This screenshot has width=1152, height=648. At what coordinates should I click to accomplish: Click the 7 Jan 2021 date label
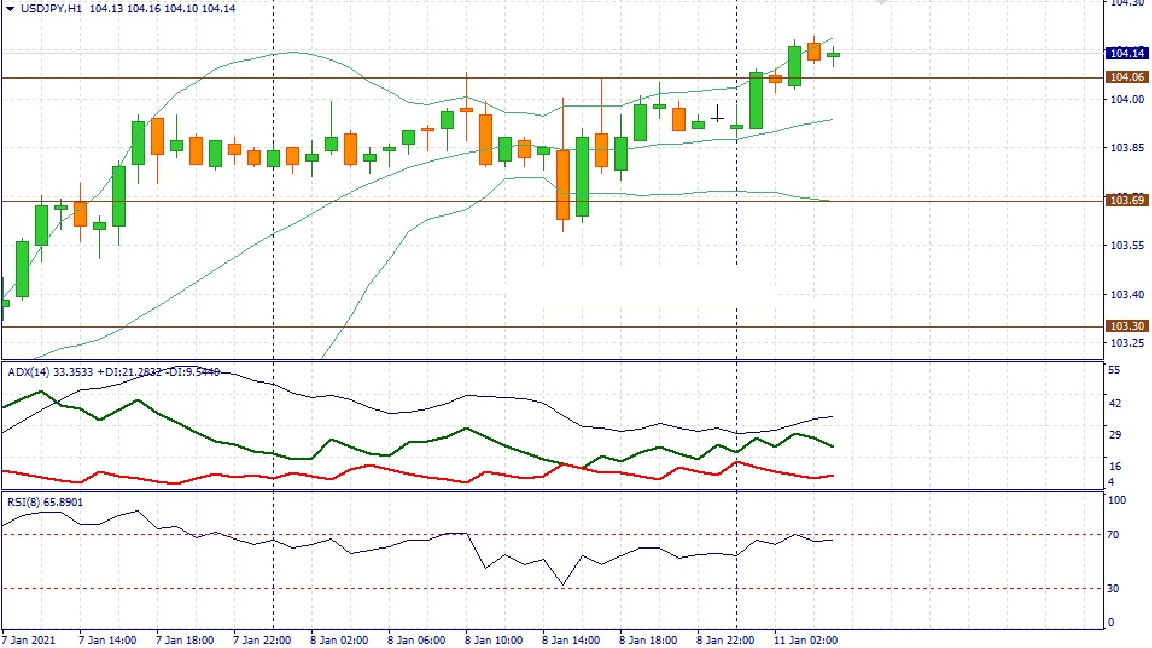29,639
